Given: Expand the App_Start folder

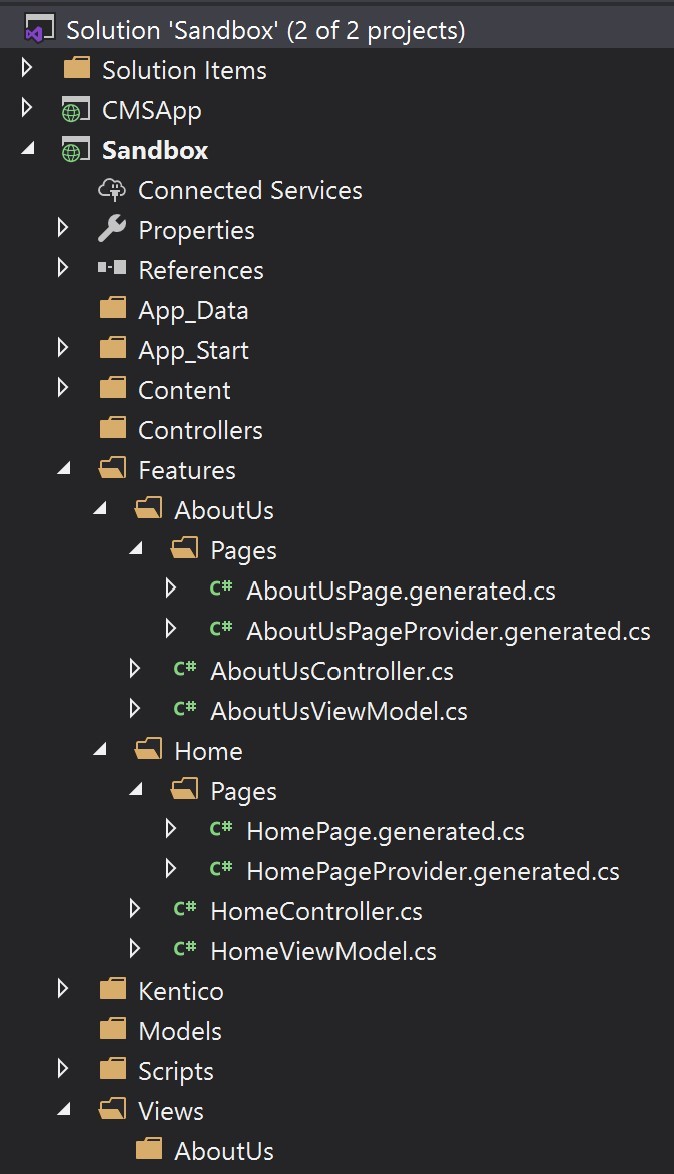Looking at the screenshot, I should point(63,348).
